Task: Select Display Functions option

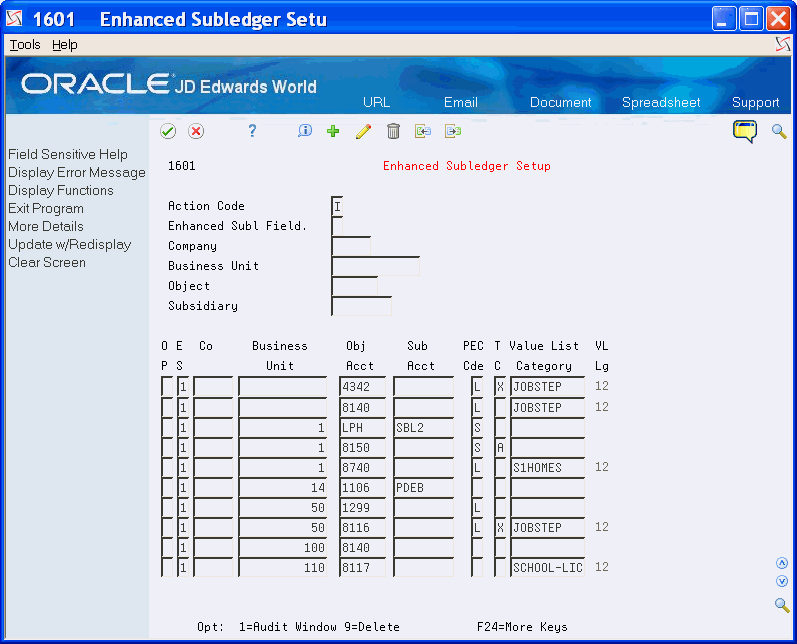Action: click(60, 190)
